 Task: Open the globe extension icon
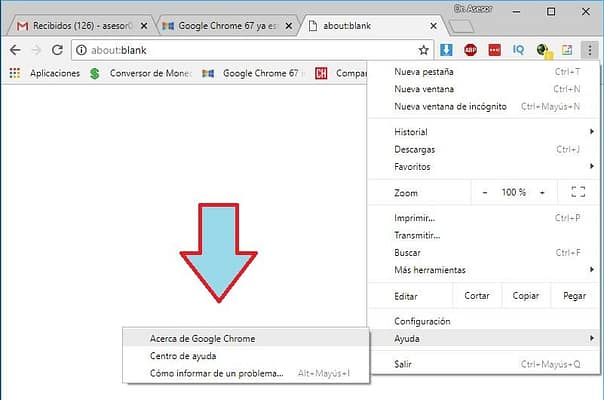[x=544, y=50]
